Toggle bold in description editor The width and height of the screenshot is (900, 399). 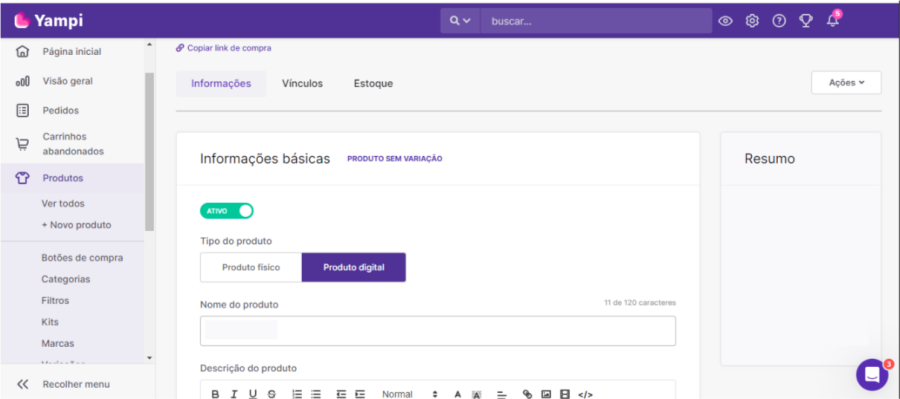click(215, 394)
